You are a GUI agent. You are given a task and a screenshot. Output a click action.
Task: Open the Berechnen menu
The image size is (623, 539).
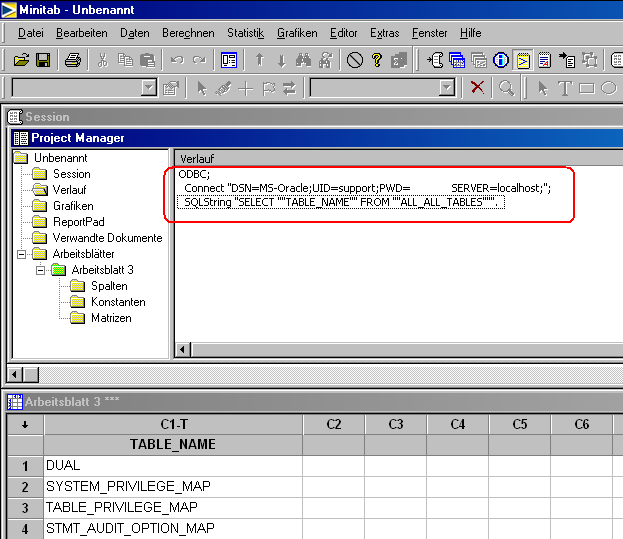tap(188, 33)
